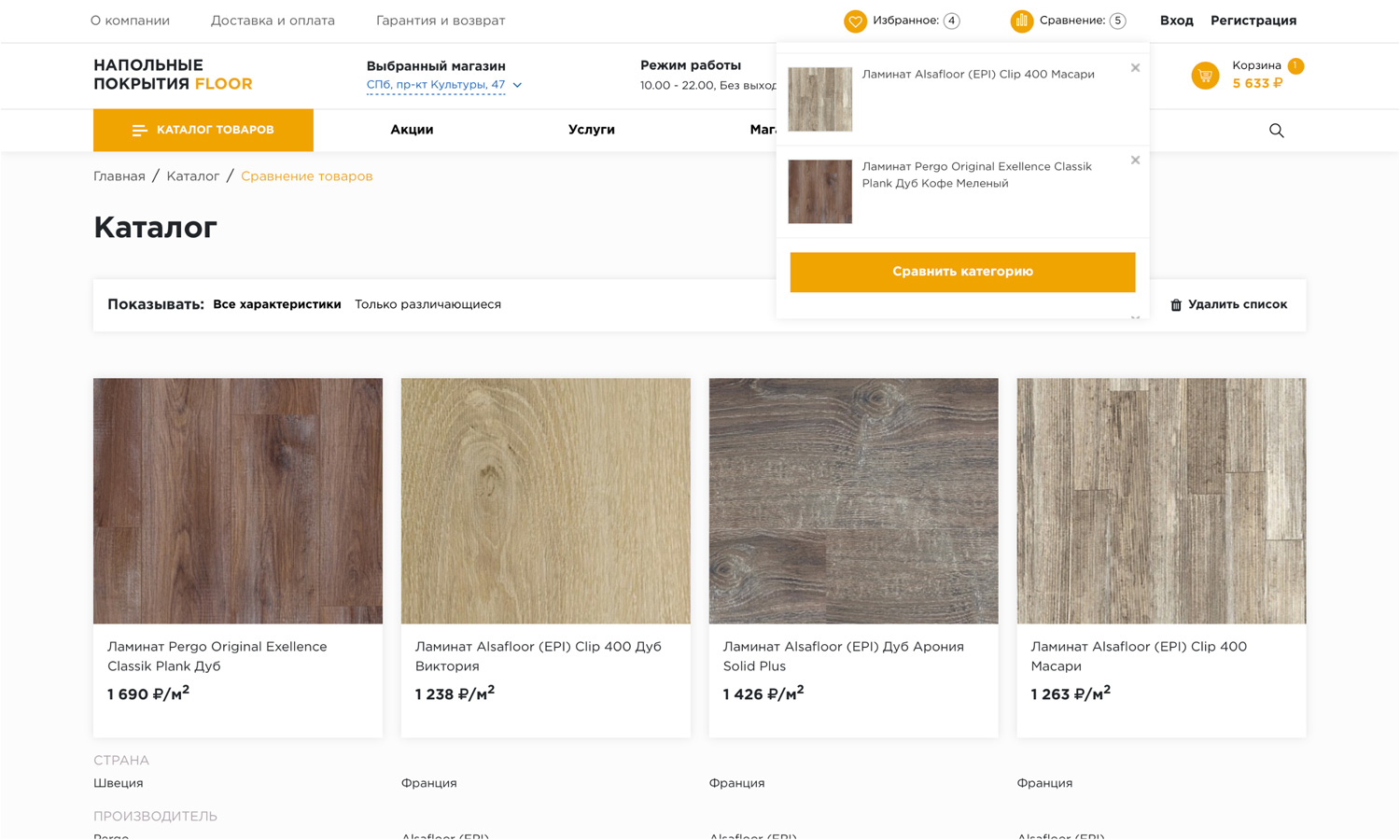Remove Alsafloor Clip 400 Масари from popup
Screen dimensions: 1400x840
tap(1135, 68)
